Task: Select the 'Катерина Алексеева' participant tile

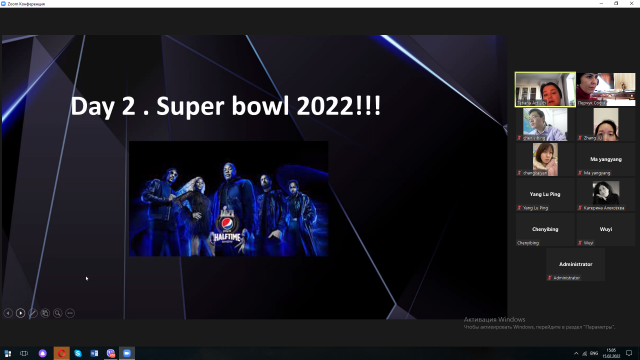Action: pyautogui.click(x=606, y=195)
